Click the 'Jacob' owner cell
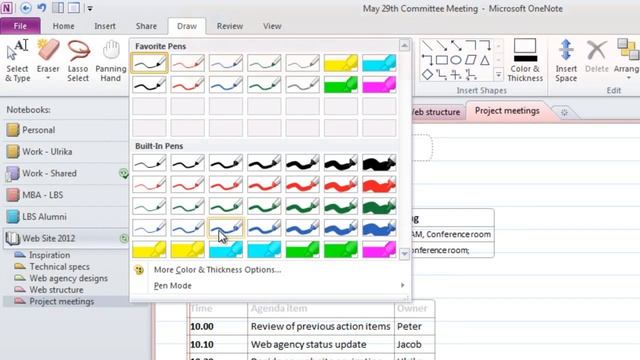This screenshot has height=360, width=640. tap(415, 344)
